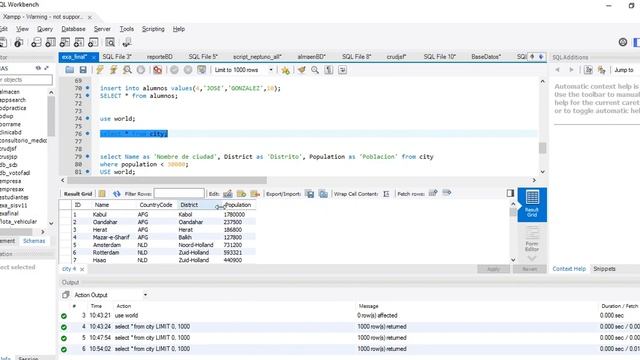Execute the script with first lightning bolt

(100, 70)
